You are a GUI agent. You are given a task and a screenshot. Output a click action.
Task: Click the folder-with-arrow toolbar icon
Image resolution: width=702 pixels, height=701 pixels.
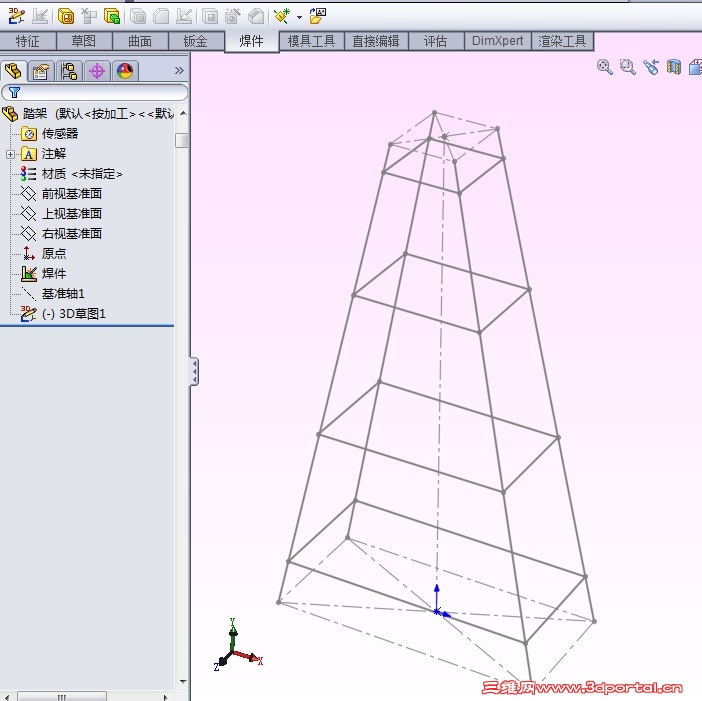[317, 16]
